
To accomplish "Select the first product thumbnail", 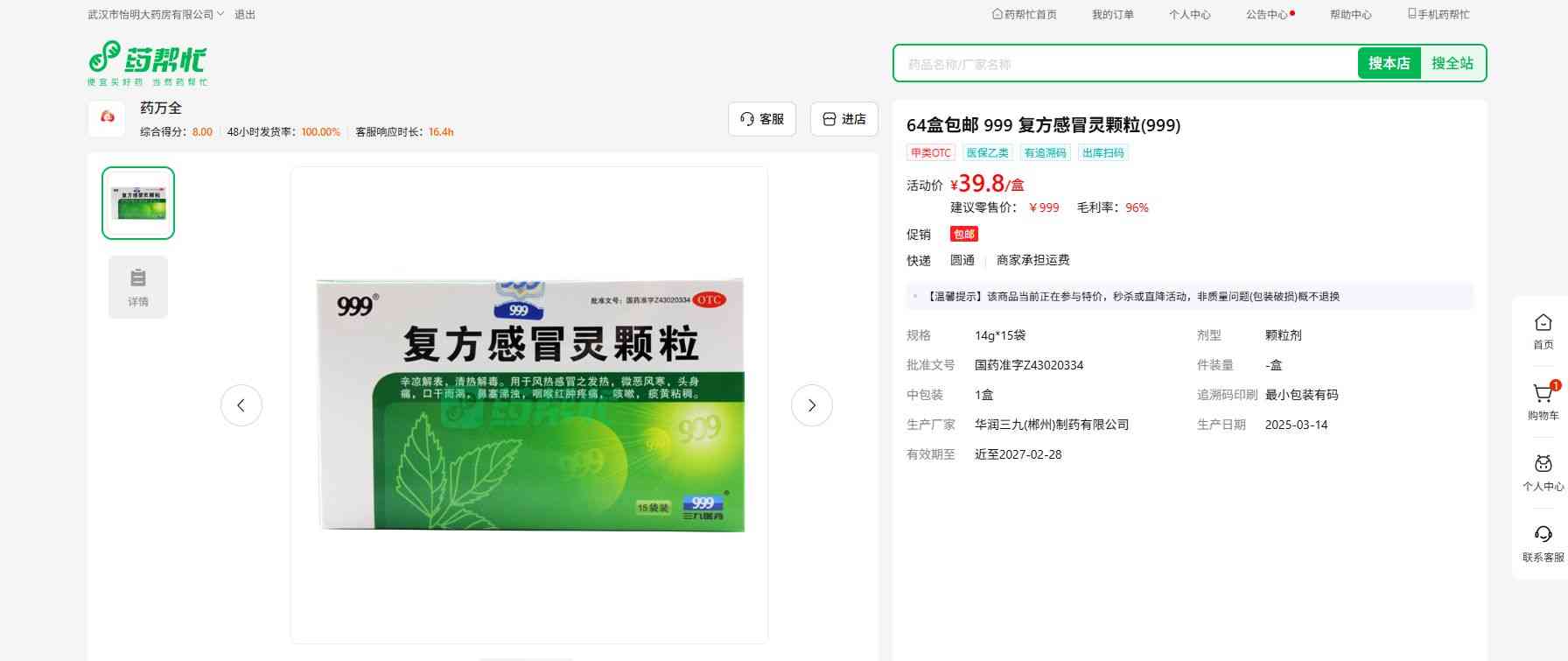I will [138, 203].
